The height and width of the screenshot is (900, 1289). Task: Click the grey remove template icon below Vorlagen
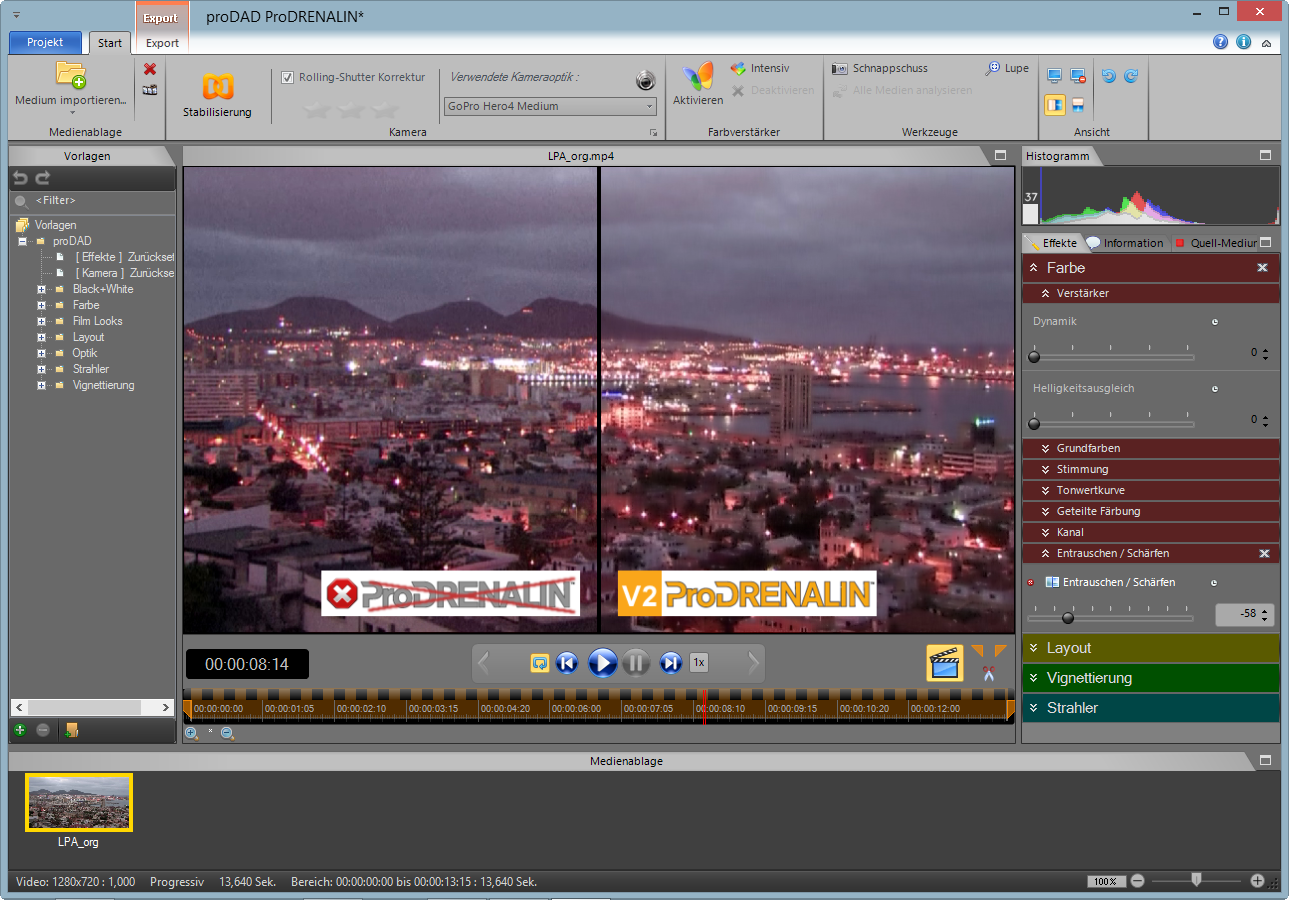[x=43, y=730]
